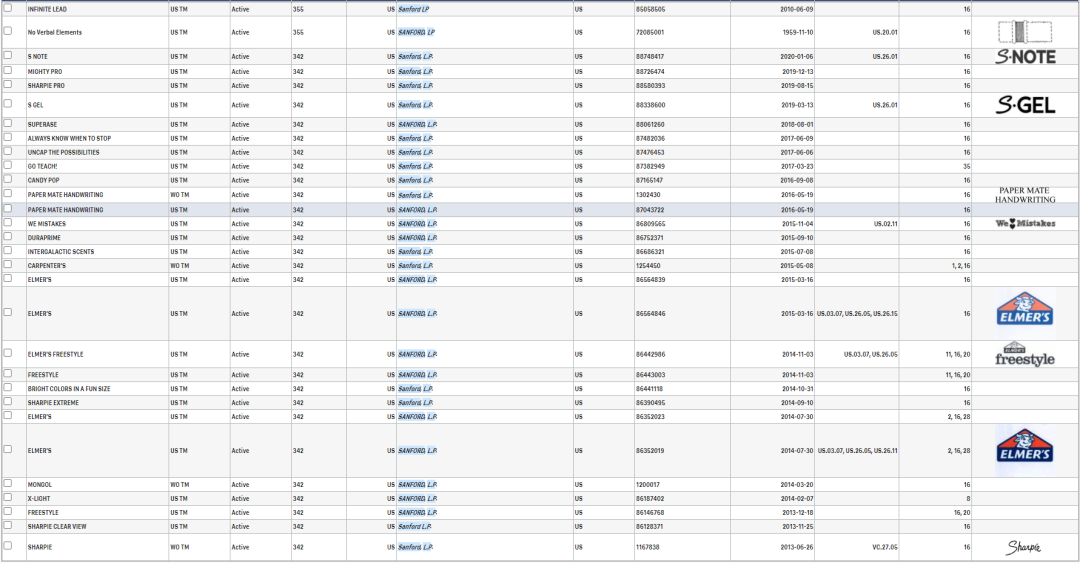This screenshot has width=1080, height=564.
Task: Open the Elmer's freestyle logo thumbnail
Action: 1025,354
